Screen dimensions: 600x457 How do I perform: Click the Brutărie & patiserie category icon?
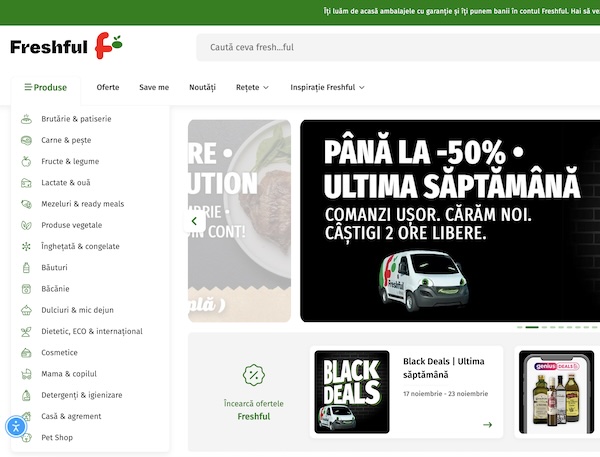26,119
